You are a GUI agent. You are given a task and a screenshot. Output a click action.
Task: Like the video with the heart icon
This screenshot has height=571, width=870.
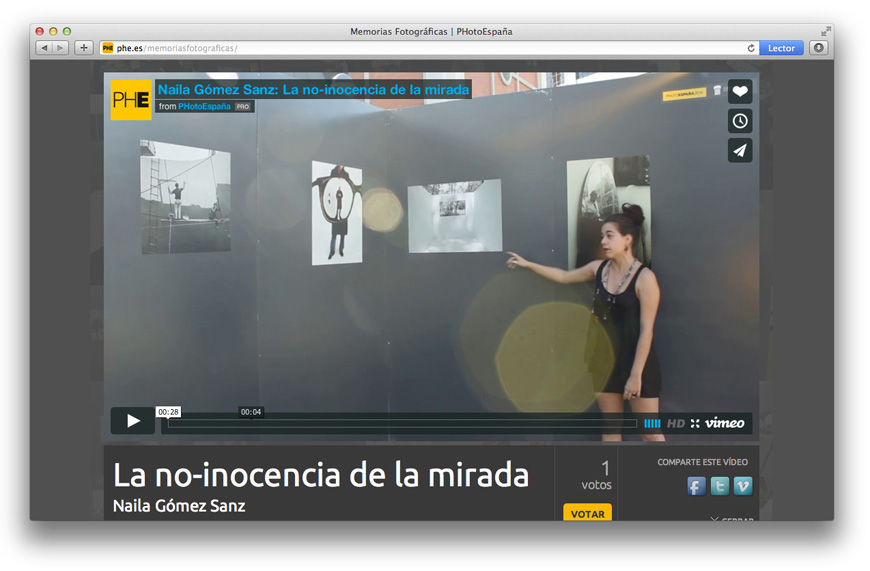(x=740, y=92)
